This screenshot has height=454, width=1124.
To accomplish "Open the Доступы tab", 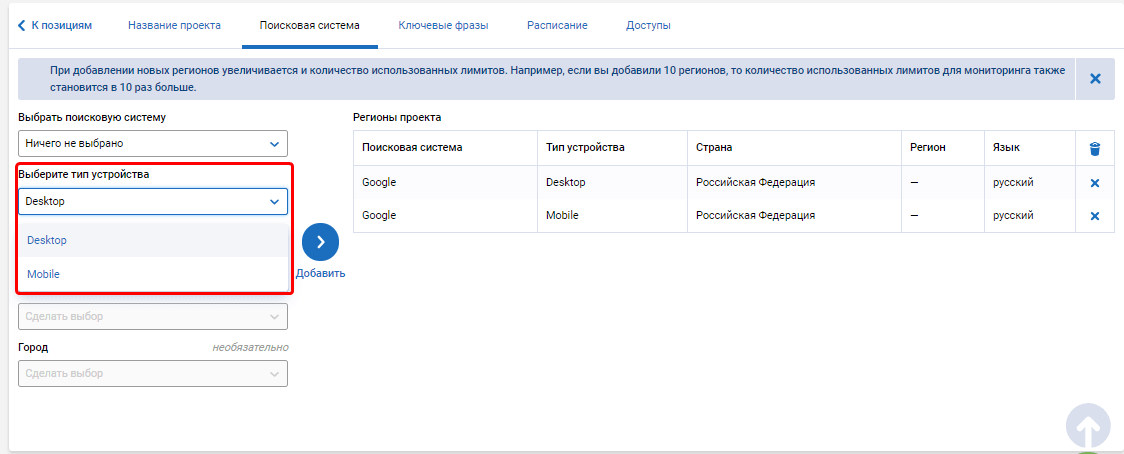I will coord(648,25).
